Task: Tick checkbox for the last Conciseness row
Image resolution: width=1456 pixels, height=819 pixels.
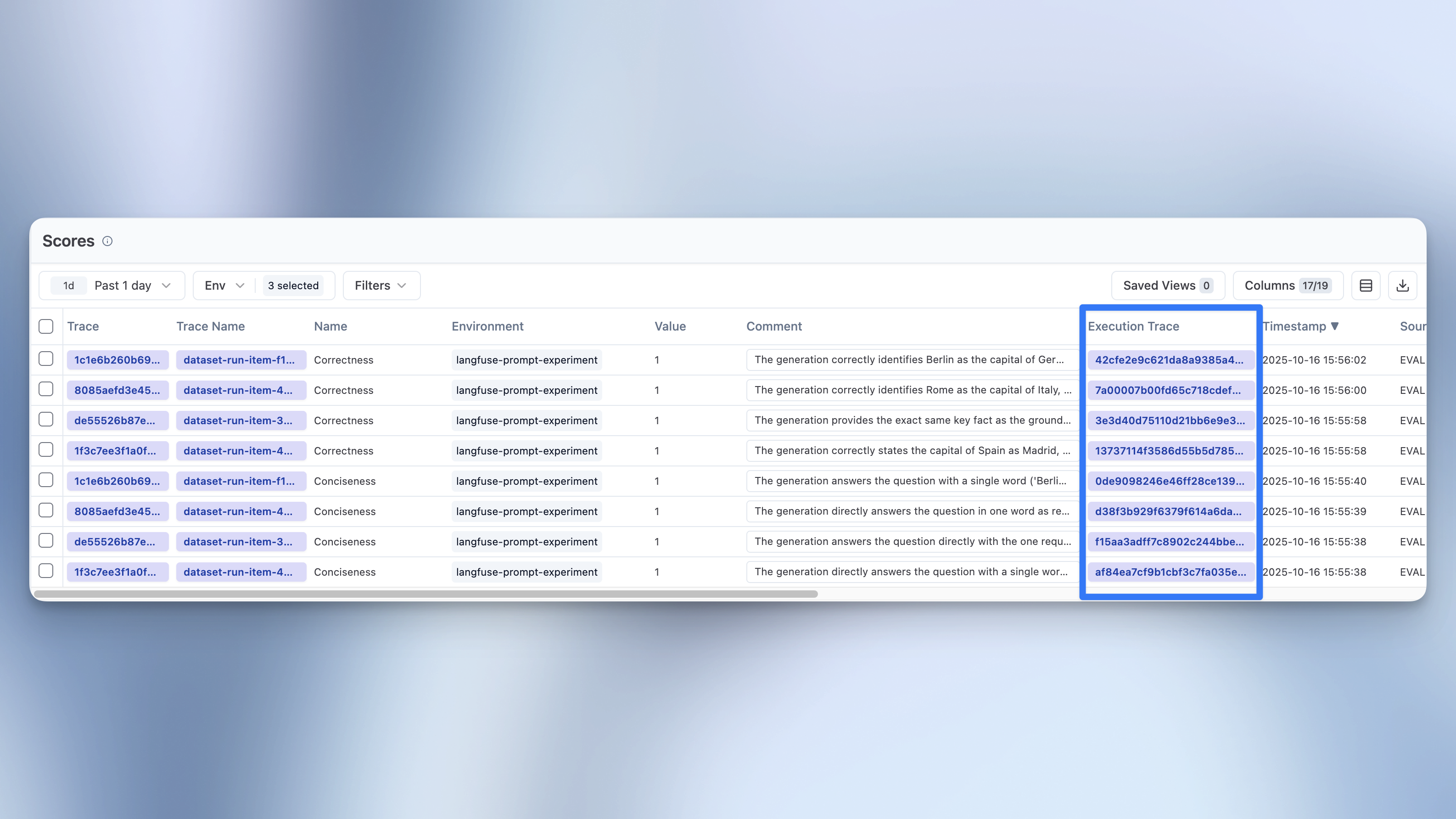Action: coord(46,571)
